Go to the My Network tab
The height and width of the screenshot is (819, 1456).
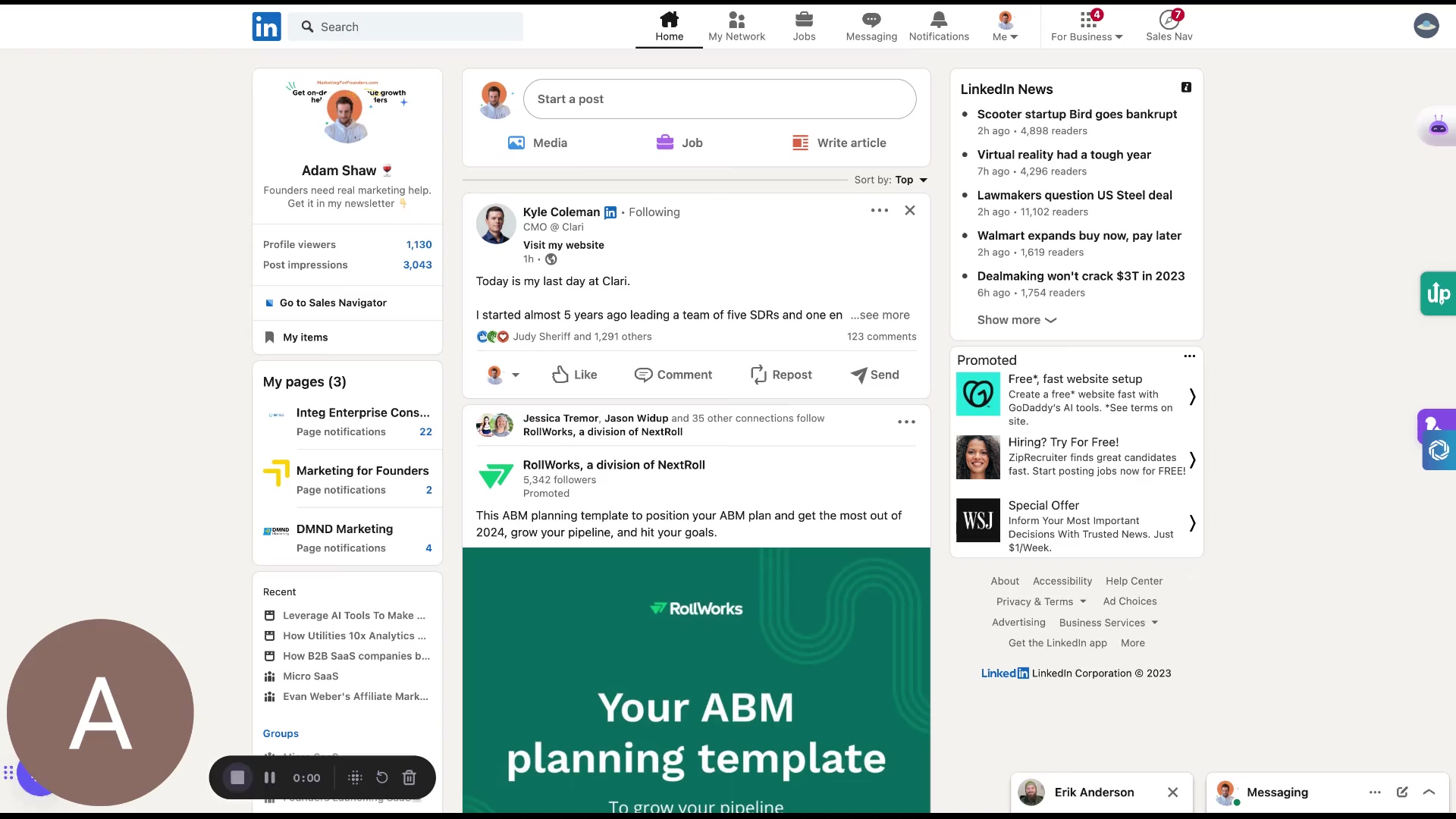tap(736, 26)
